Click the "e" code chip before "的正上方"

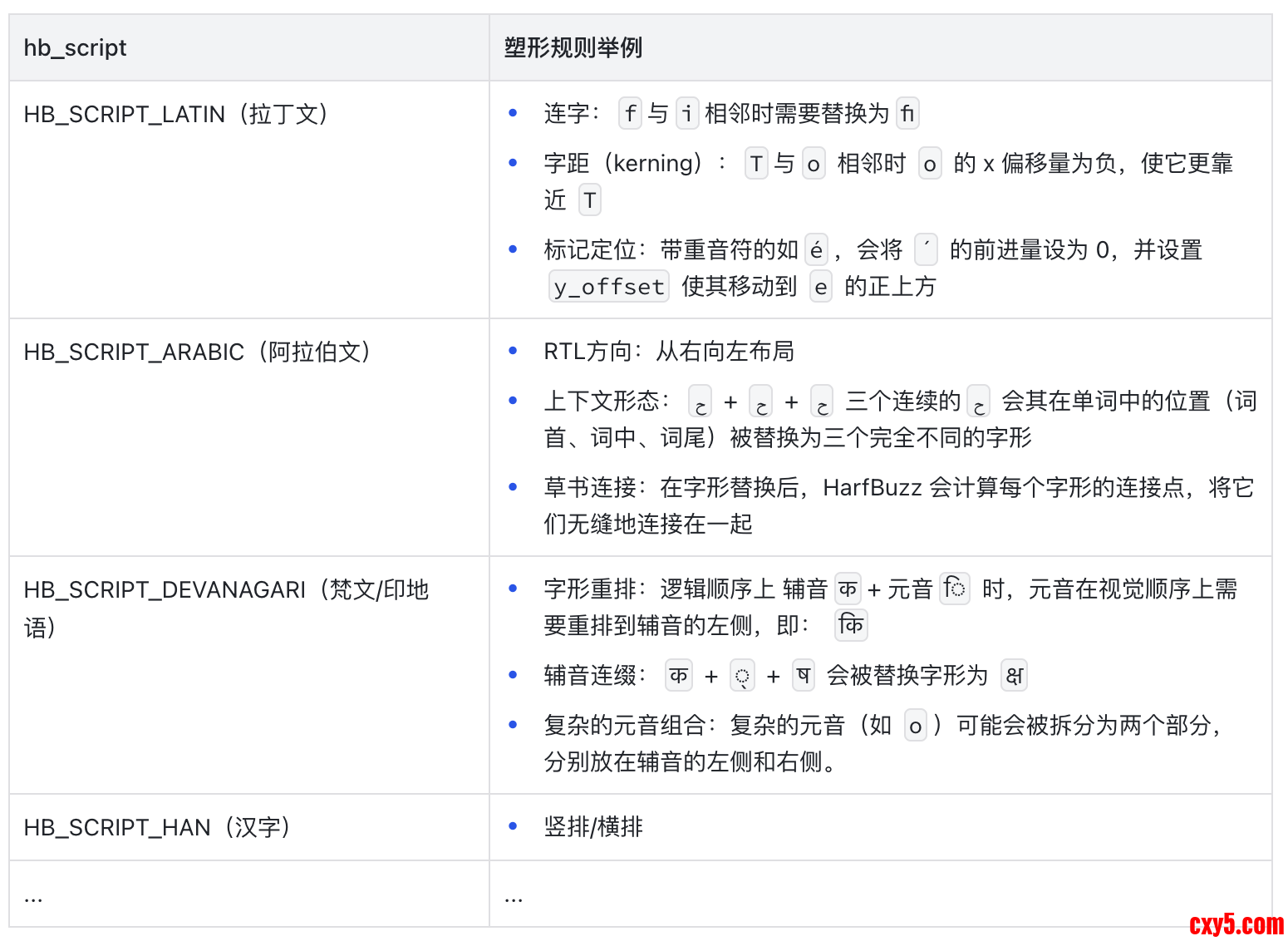click(x=821, y=287)
